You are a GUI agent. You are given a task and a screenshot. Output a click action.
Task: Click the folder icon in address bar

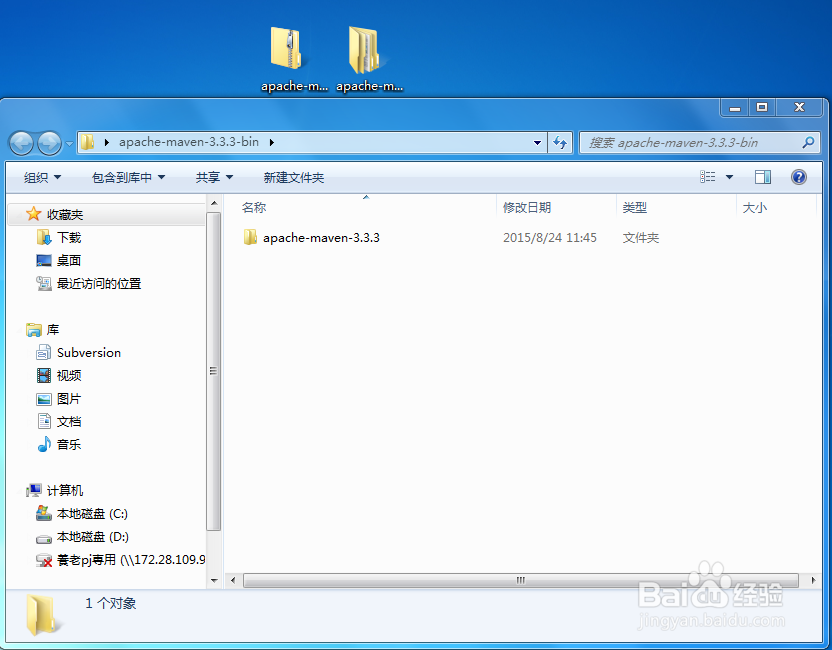click(88, 142)
